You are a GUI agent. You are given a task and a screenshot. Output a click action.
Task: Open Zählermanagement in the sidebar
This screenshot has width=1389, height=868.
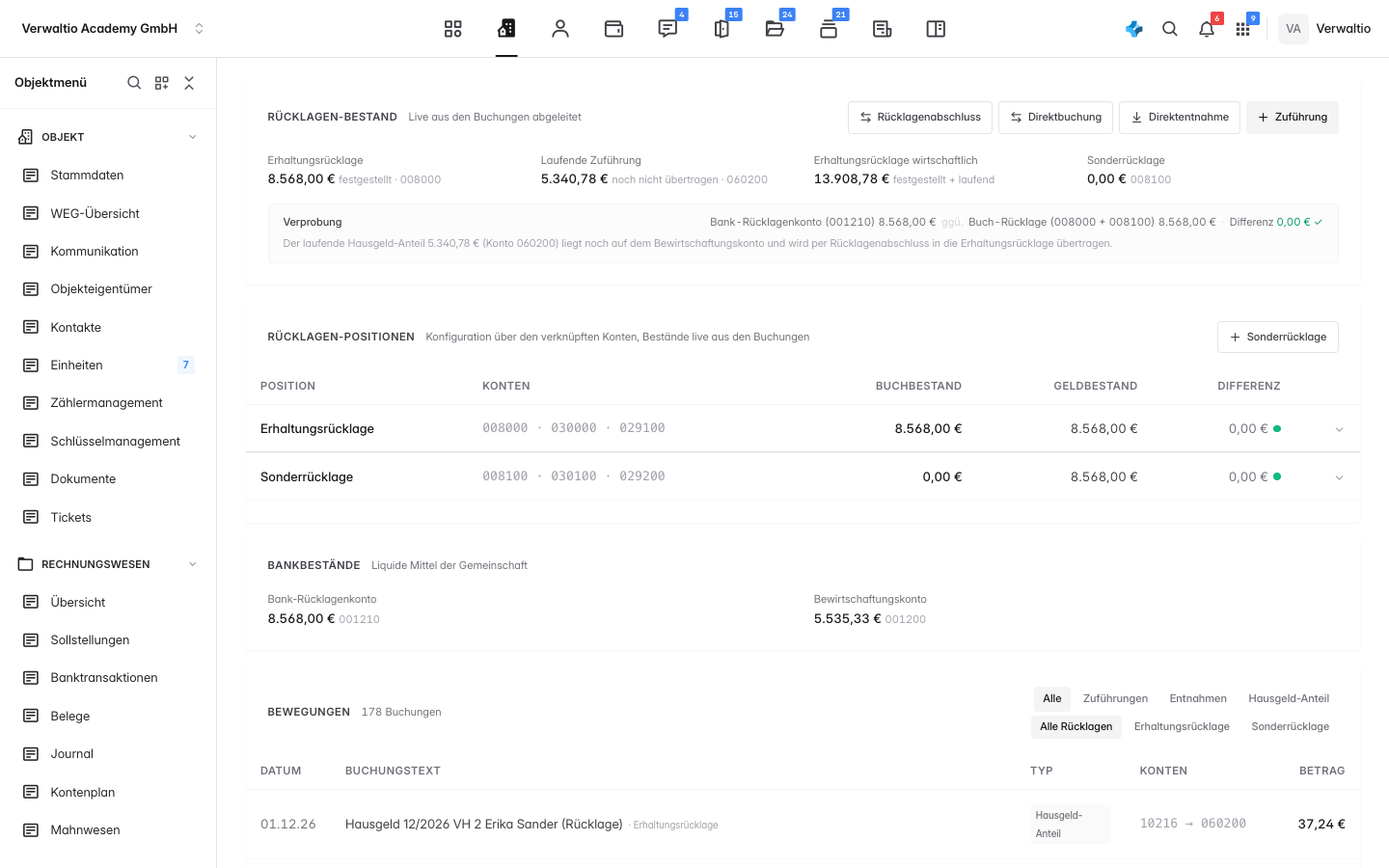click(x=108, y=403)
